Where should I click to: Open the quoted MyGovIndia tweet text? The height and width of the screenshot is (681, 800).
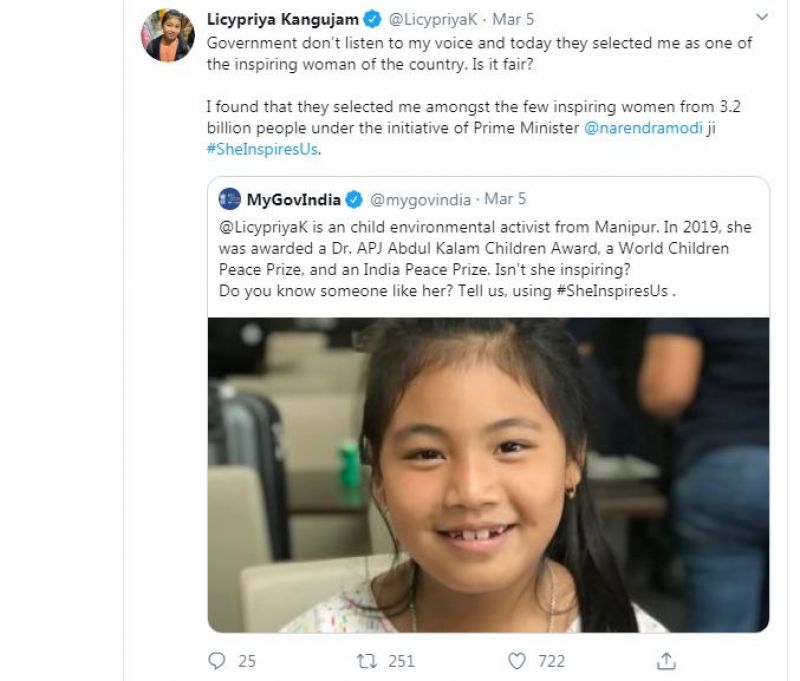pos(480,258)
